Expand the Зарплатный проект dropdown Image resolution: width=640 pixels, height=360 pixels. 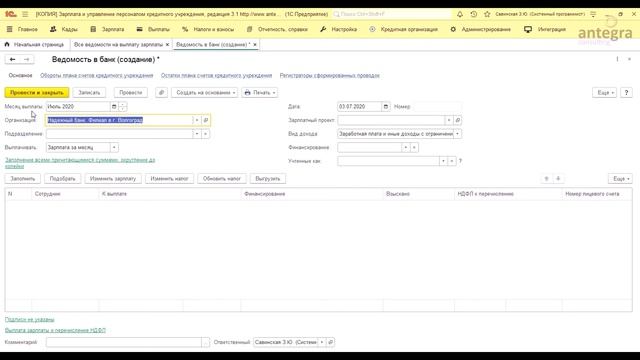[449, 120]
